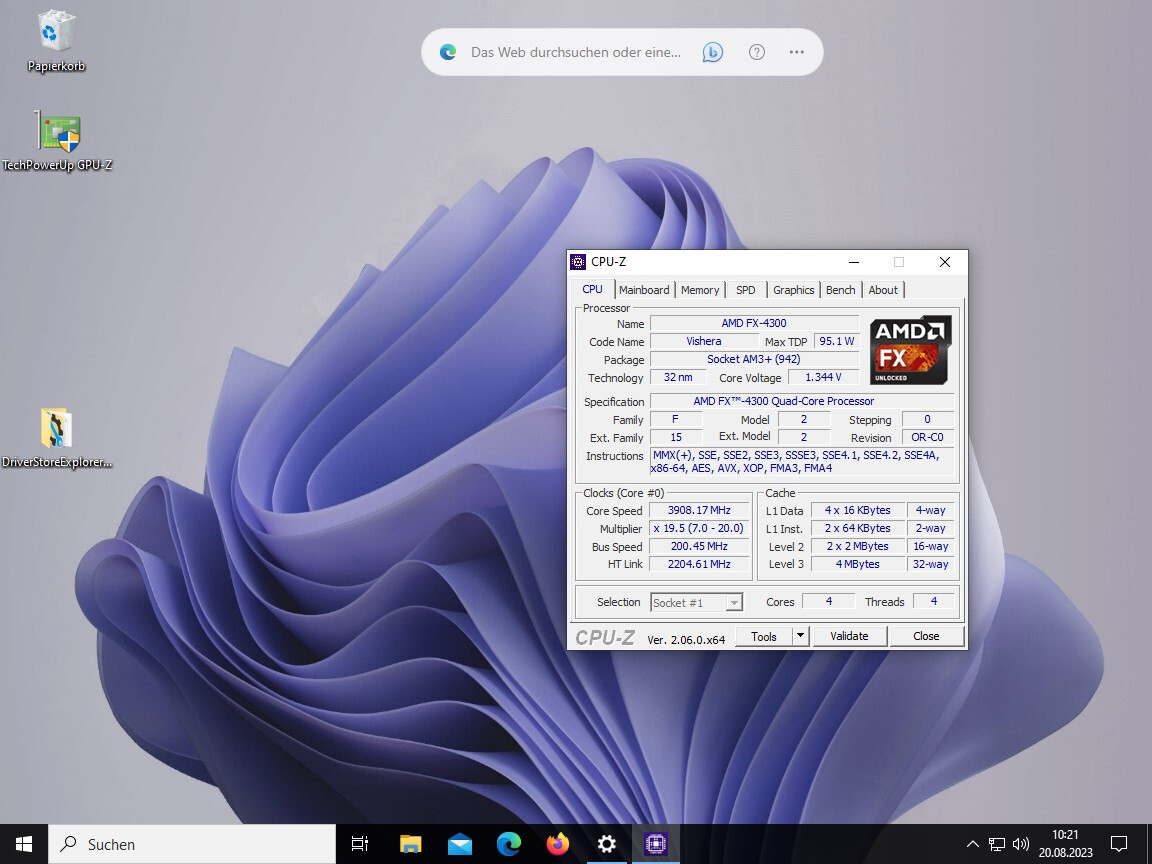Click the Package value Socket AM3+ (942)

click(754, 359)
